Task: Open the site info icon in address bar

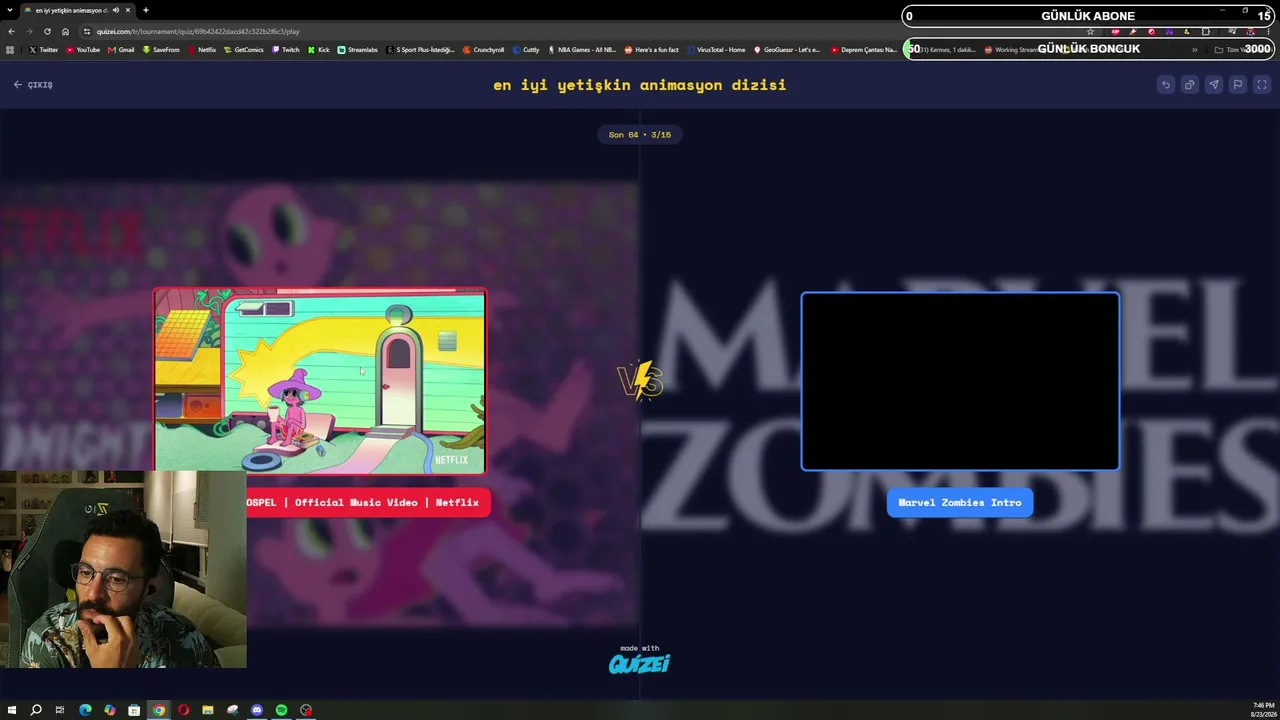Action: pos(87,31)
